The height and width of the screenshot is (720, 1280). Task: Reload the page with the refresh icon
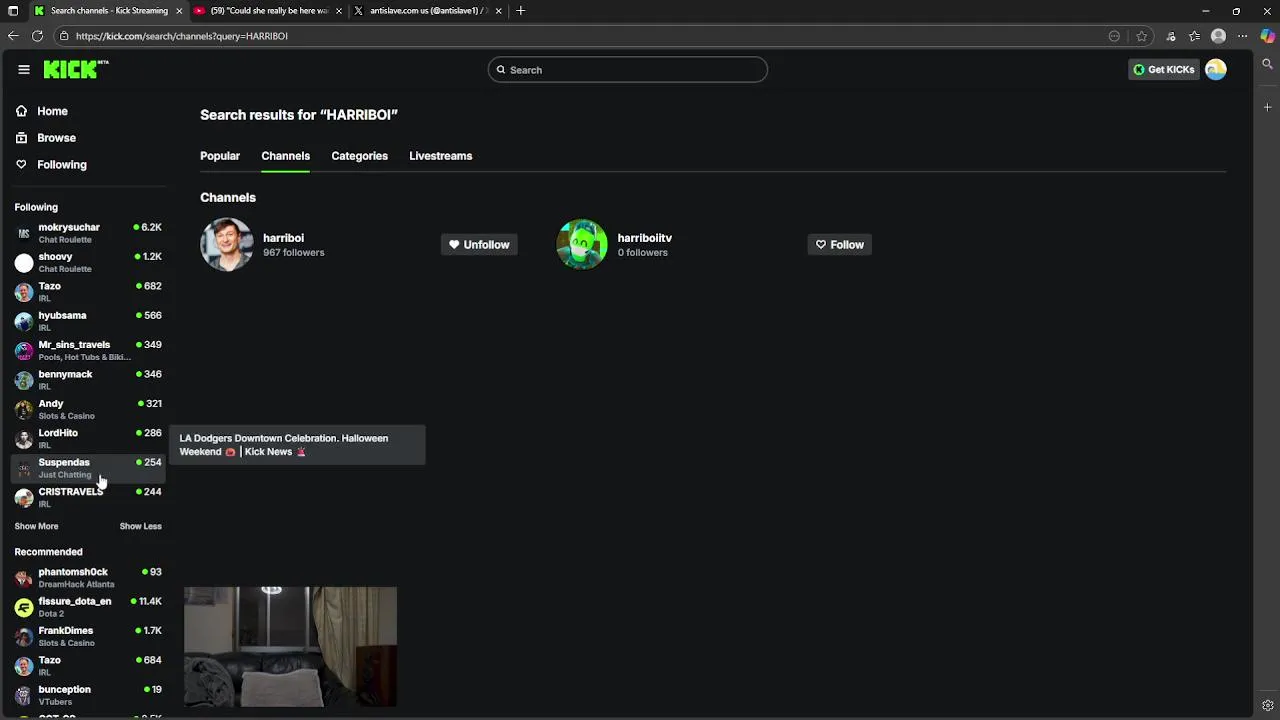[x=37, y=36]
